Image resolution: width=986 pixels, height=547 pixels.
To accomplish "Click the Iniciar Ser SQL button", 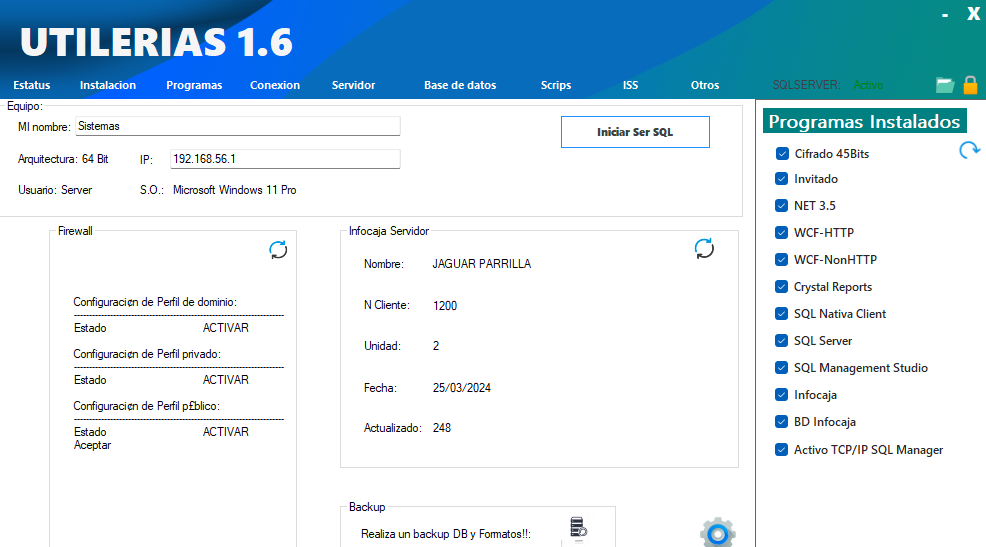I will click(635, 132).
